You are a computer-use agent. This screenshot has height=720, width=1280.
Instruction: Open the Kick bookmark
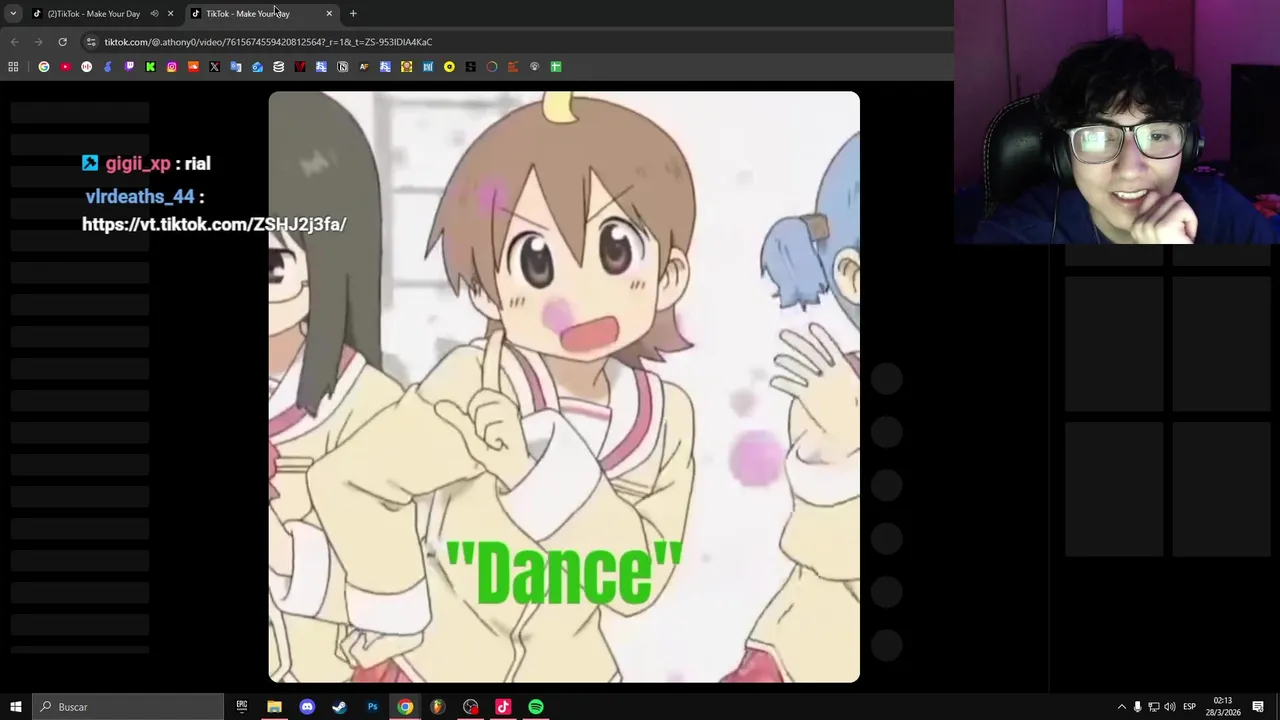pos(150,67)
